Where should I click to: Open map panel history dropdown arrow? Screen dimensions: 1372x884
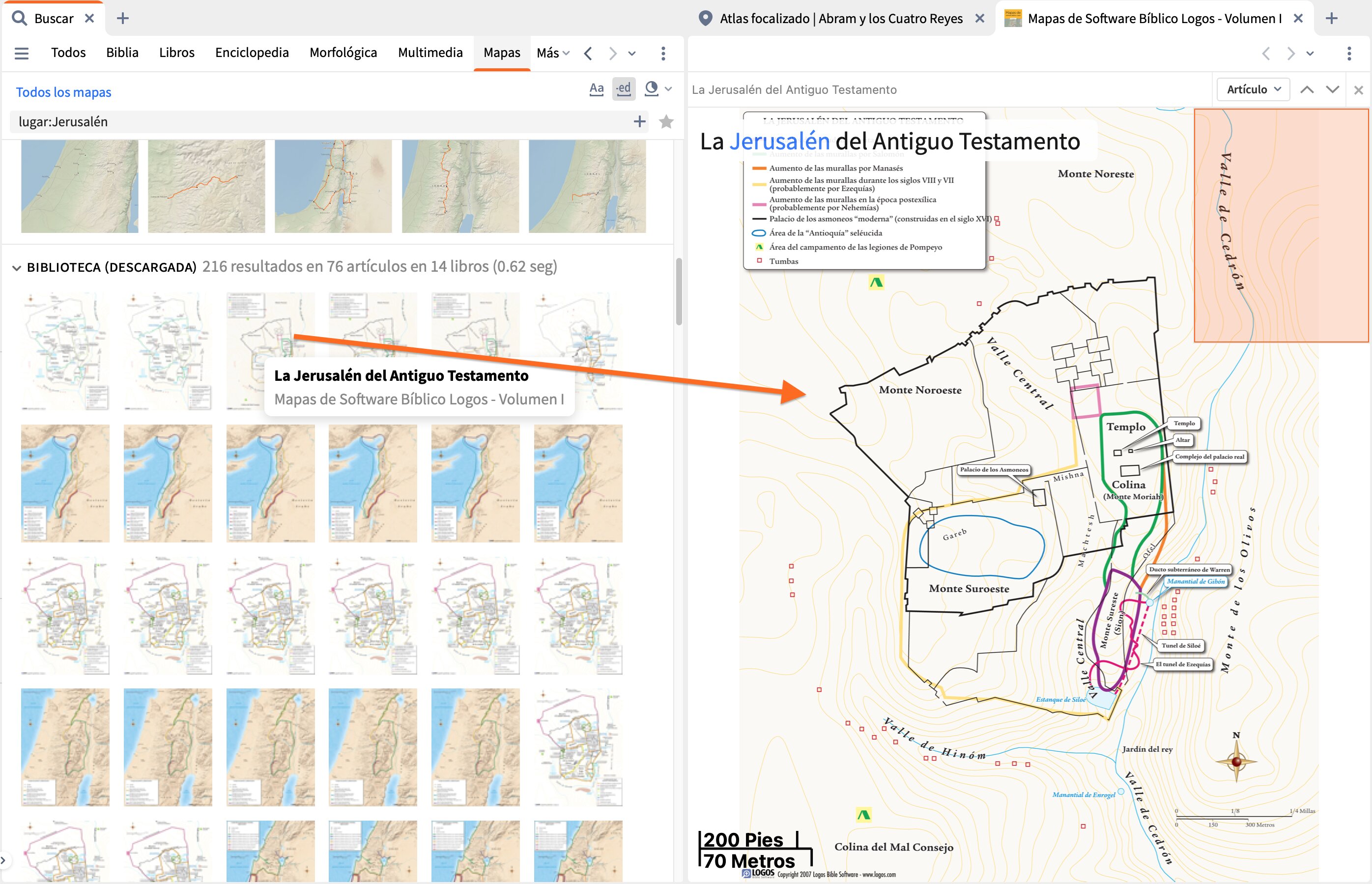[x=1310, y=54]
